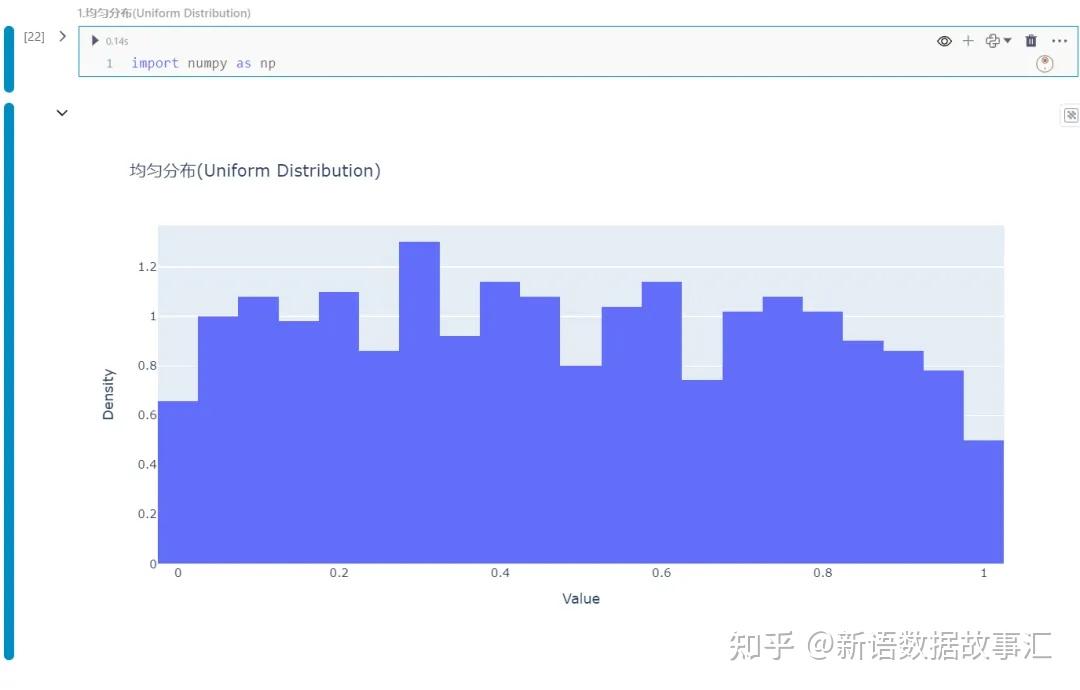The image size is (1080, 690).
Task: Click the chart tool icon beside the output
Action: click(x=1070, y=115)
